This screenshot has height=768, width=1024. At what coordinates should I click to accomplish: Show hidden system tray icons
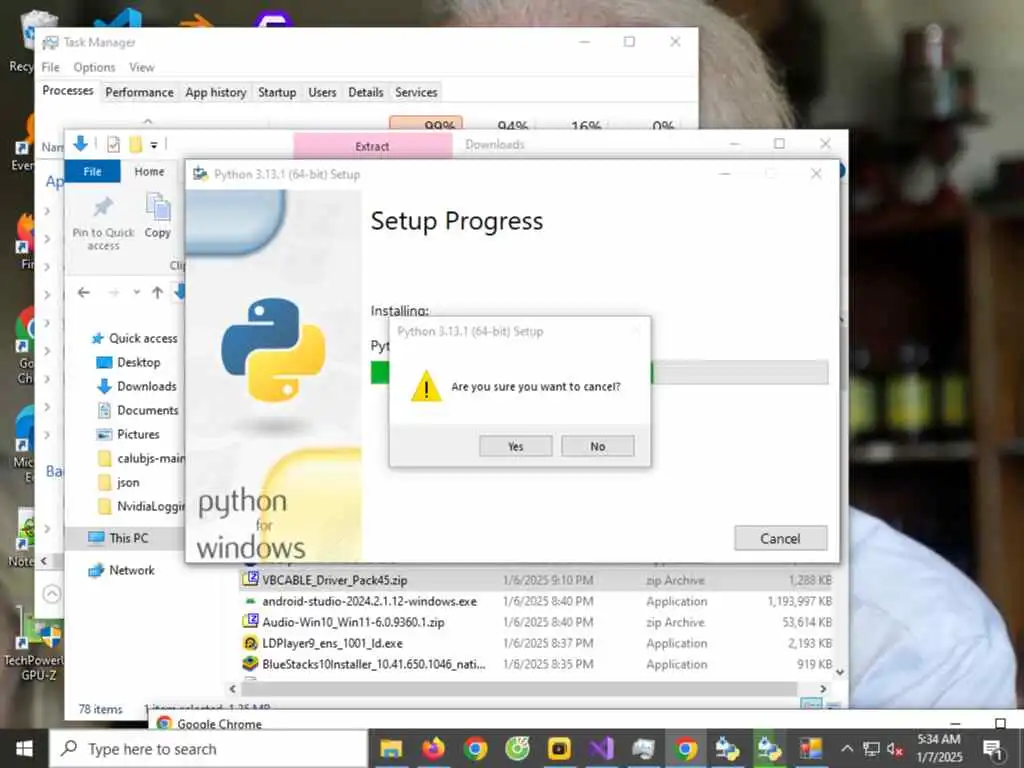[x=846, y=748]
